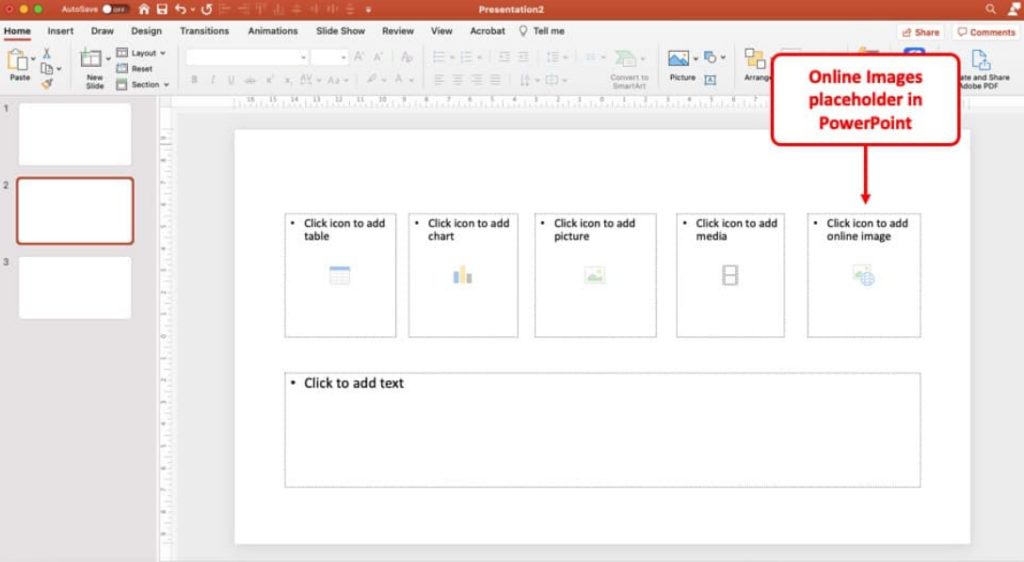
Task: Open the Picture dropdown arrow
Action: pos(695,58)
